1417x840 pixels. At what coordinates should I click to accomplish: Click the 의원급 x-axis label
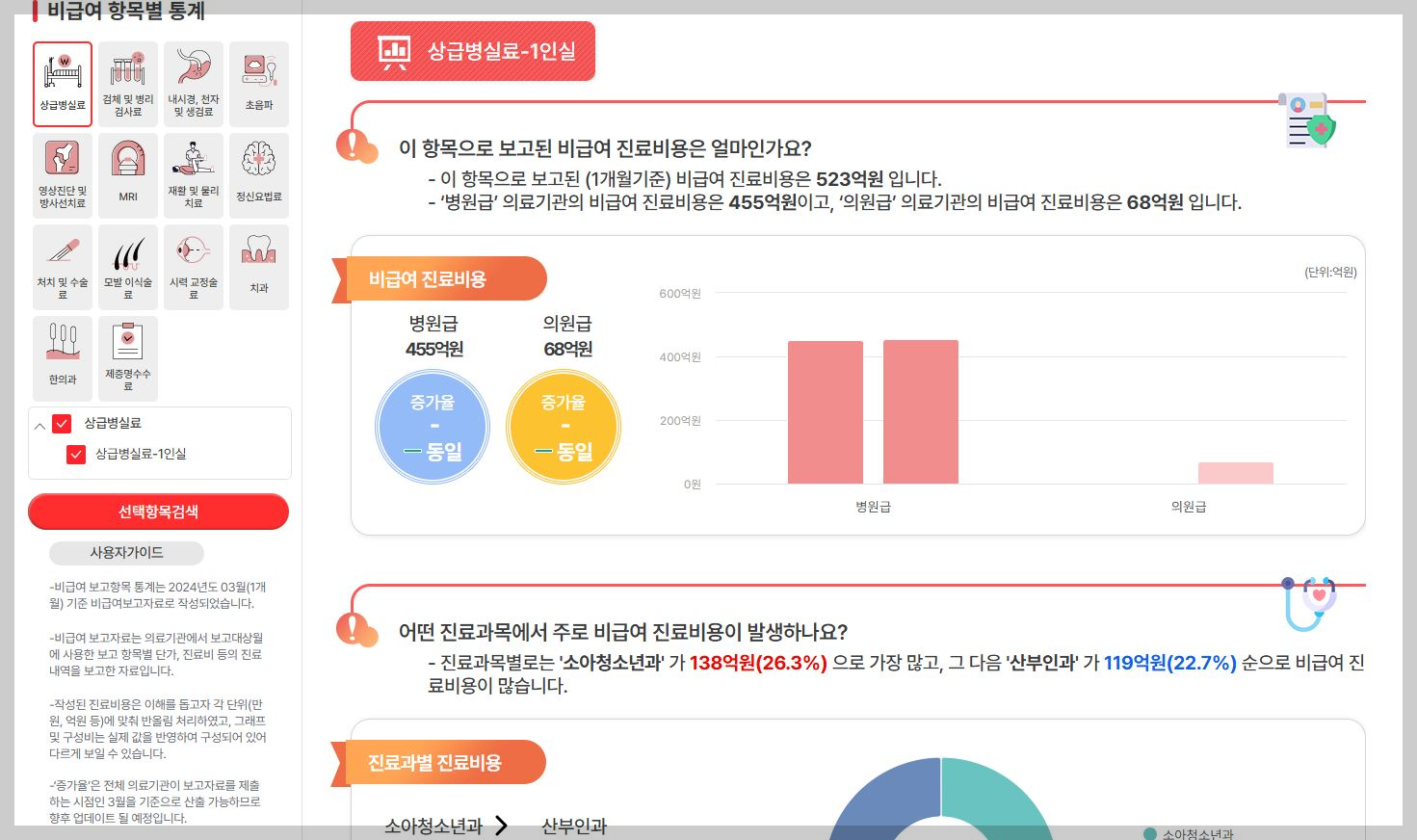tap(1189, 507)
